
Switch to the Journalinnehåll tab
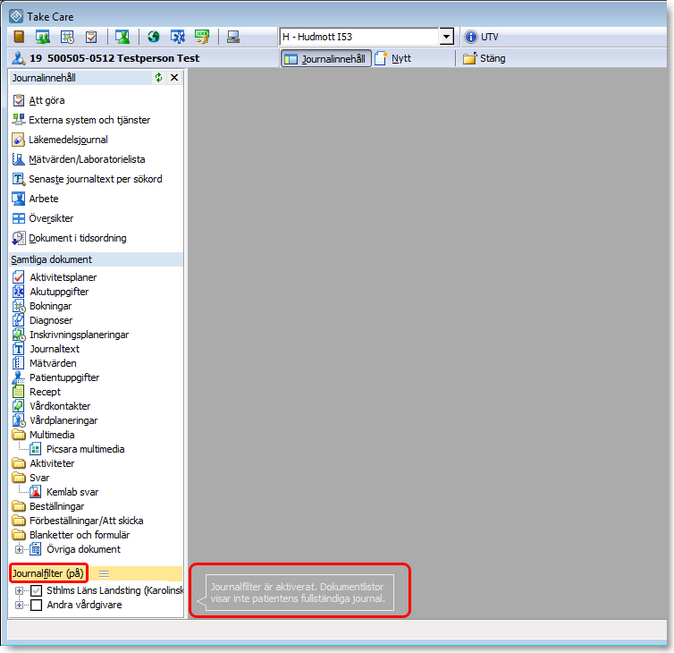point(326,58)
